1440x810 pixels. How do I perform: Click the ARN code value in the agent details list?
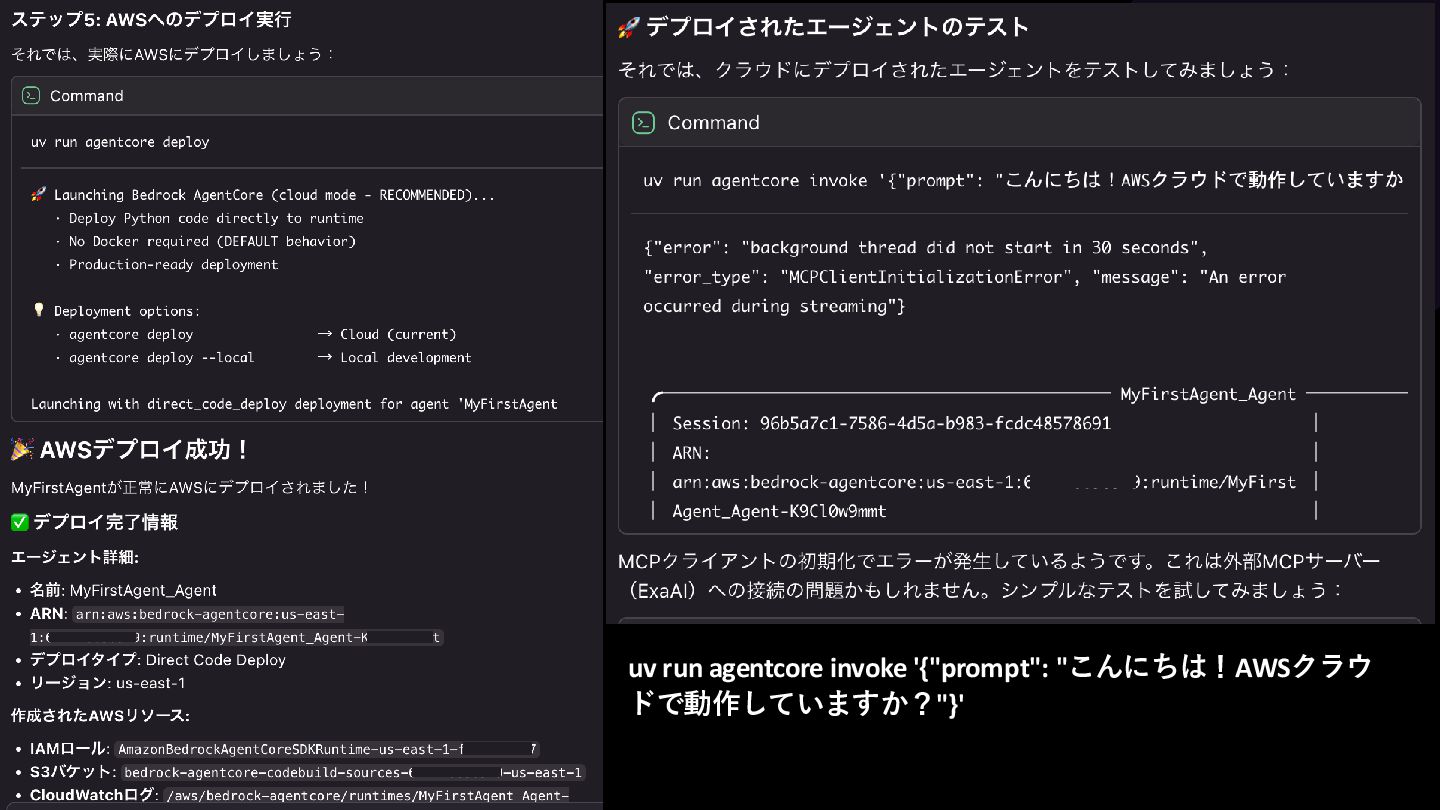click(236, 626)
